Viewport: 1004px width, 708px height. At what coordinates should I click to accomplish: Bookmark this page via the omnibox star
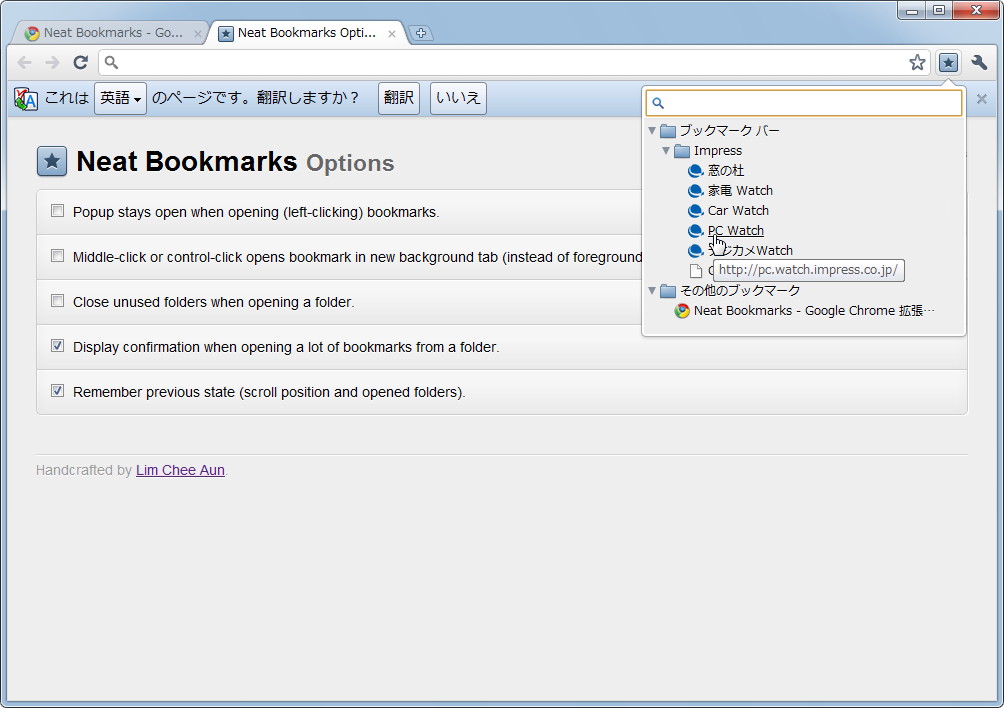[x=917, y=62]
